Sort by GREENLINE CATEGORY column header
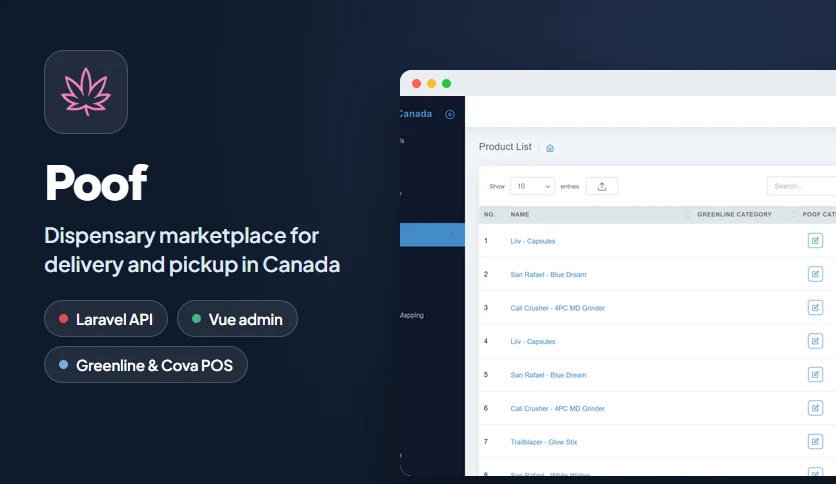This screenshot has height=484, width=836. coord(734,214)
